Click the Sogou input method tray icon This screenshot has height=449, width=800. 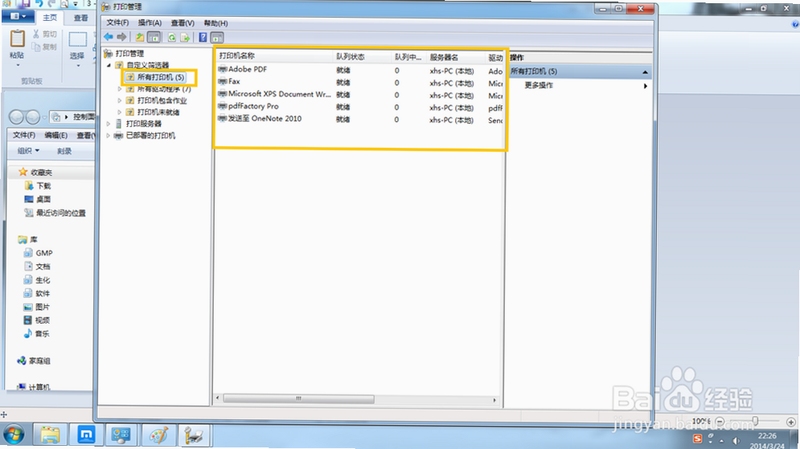click(697, 438)
